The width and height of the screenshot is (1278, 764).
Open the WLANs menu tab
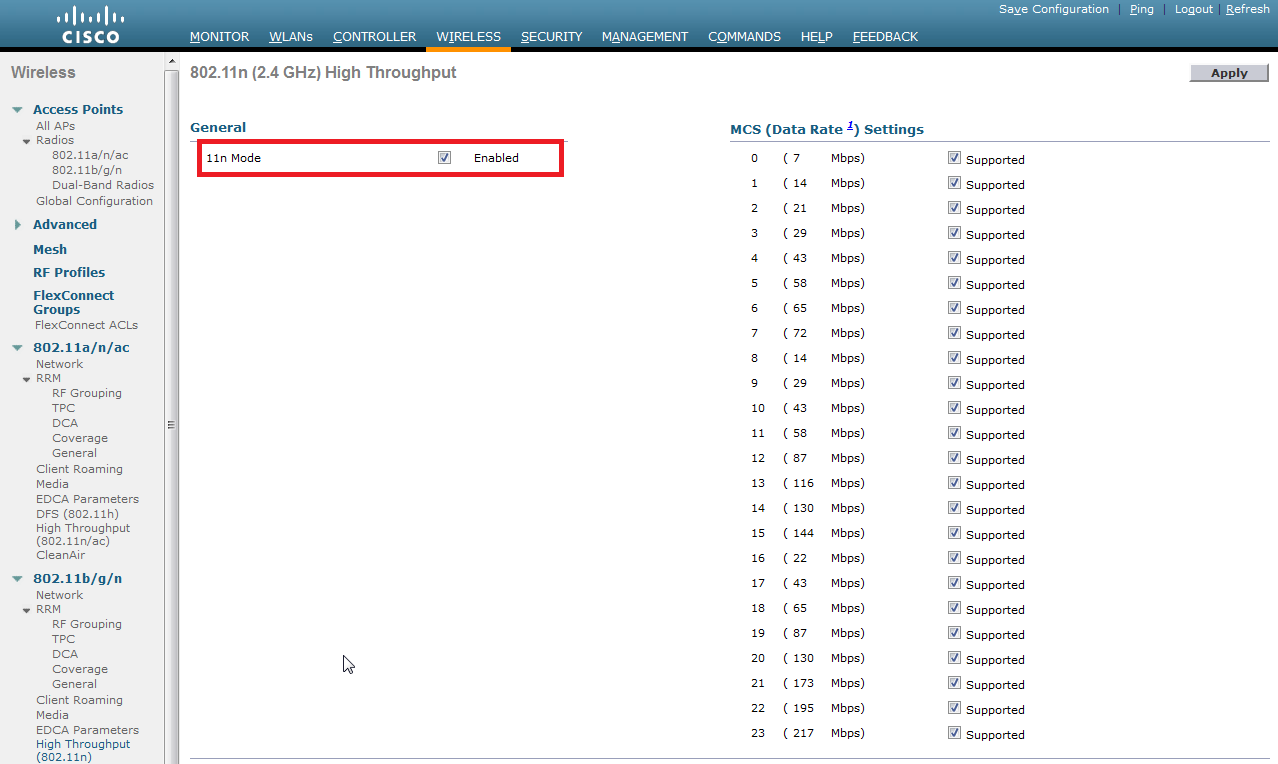[291, 37]
